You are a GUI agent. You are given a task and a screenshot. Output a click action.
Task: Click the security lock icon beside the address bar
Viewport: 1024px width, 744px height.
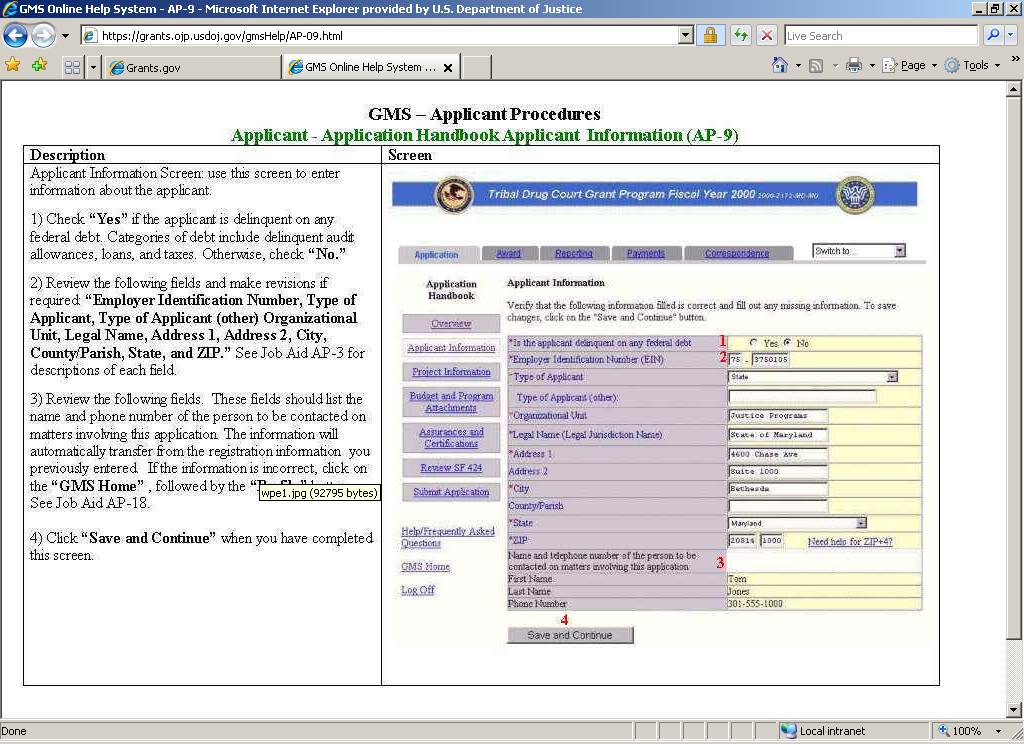pyautogui.click(x=711, y=35)
